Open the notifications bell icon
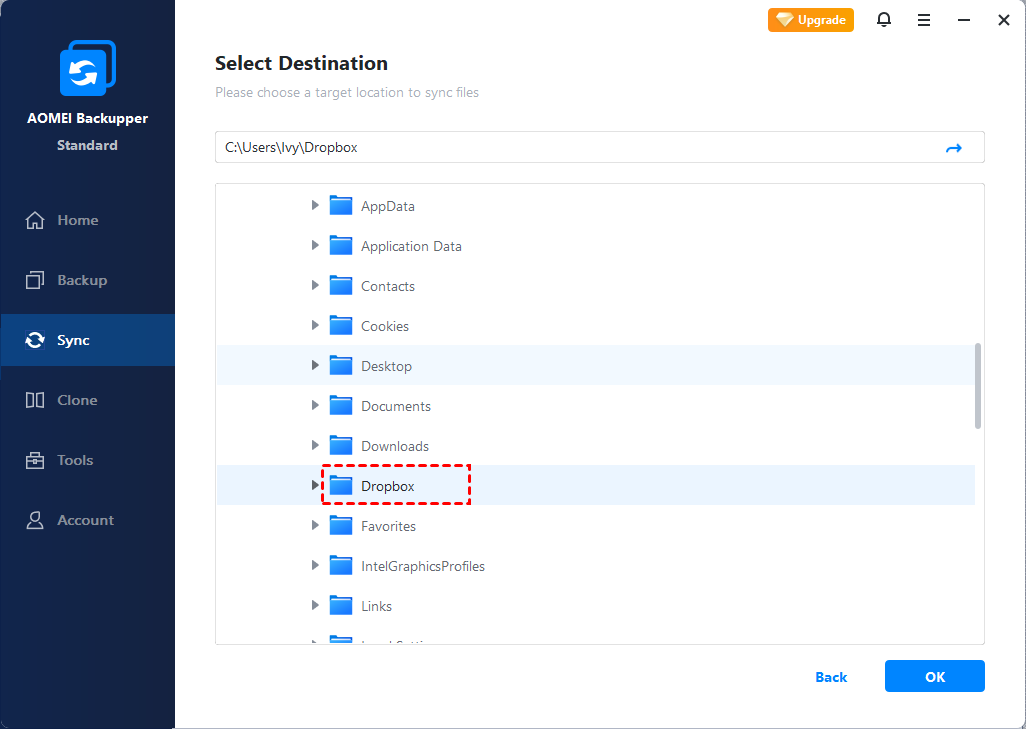Viewport: 1026px width, 729px height. [x=884, y=20]
